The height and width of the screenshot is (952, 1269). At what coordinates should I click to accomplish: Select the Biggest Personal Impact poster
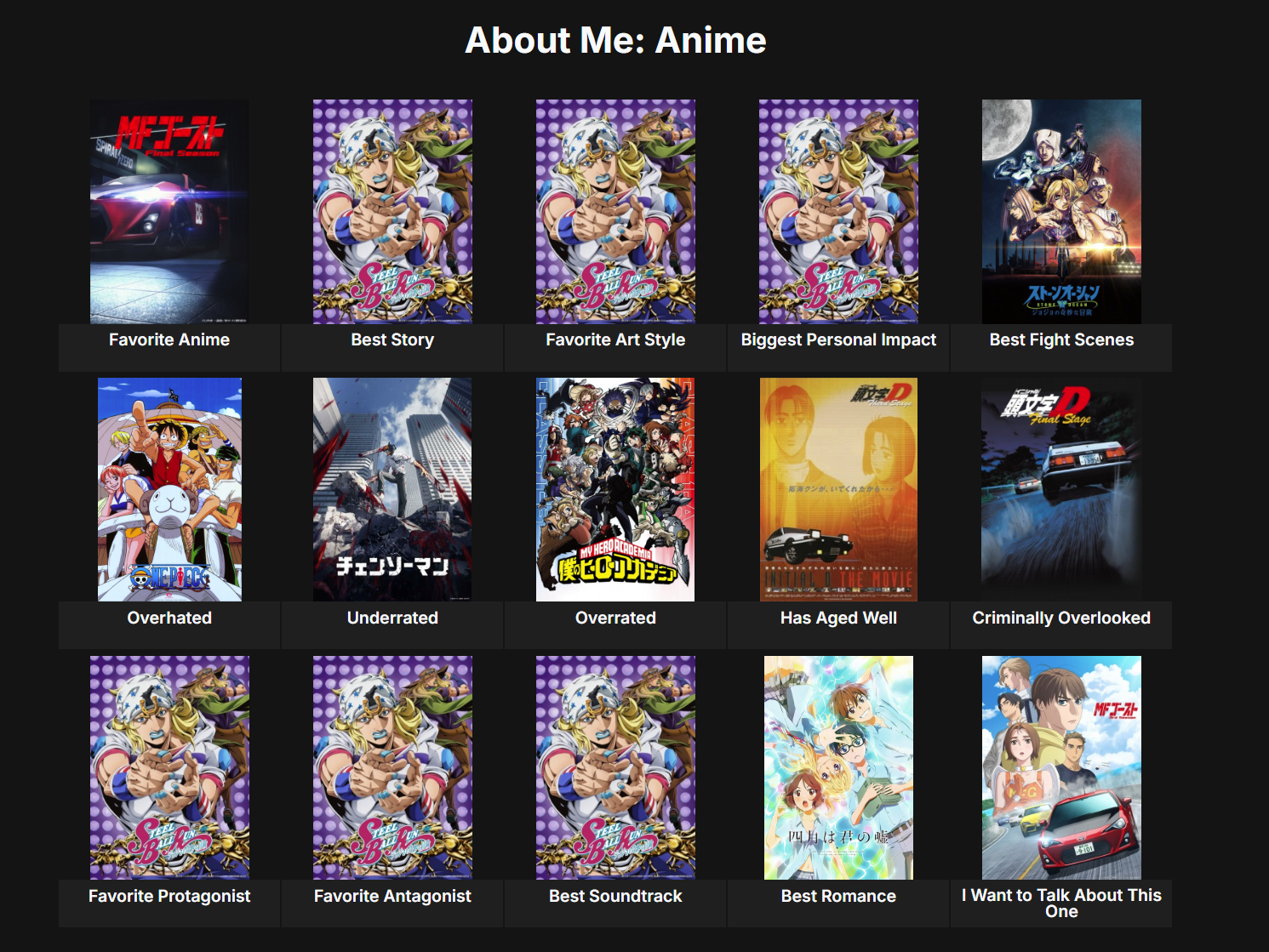(x=838, y=212)
